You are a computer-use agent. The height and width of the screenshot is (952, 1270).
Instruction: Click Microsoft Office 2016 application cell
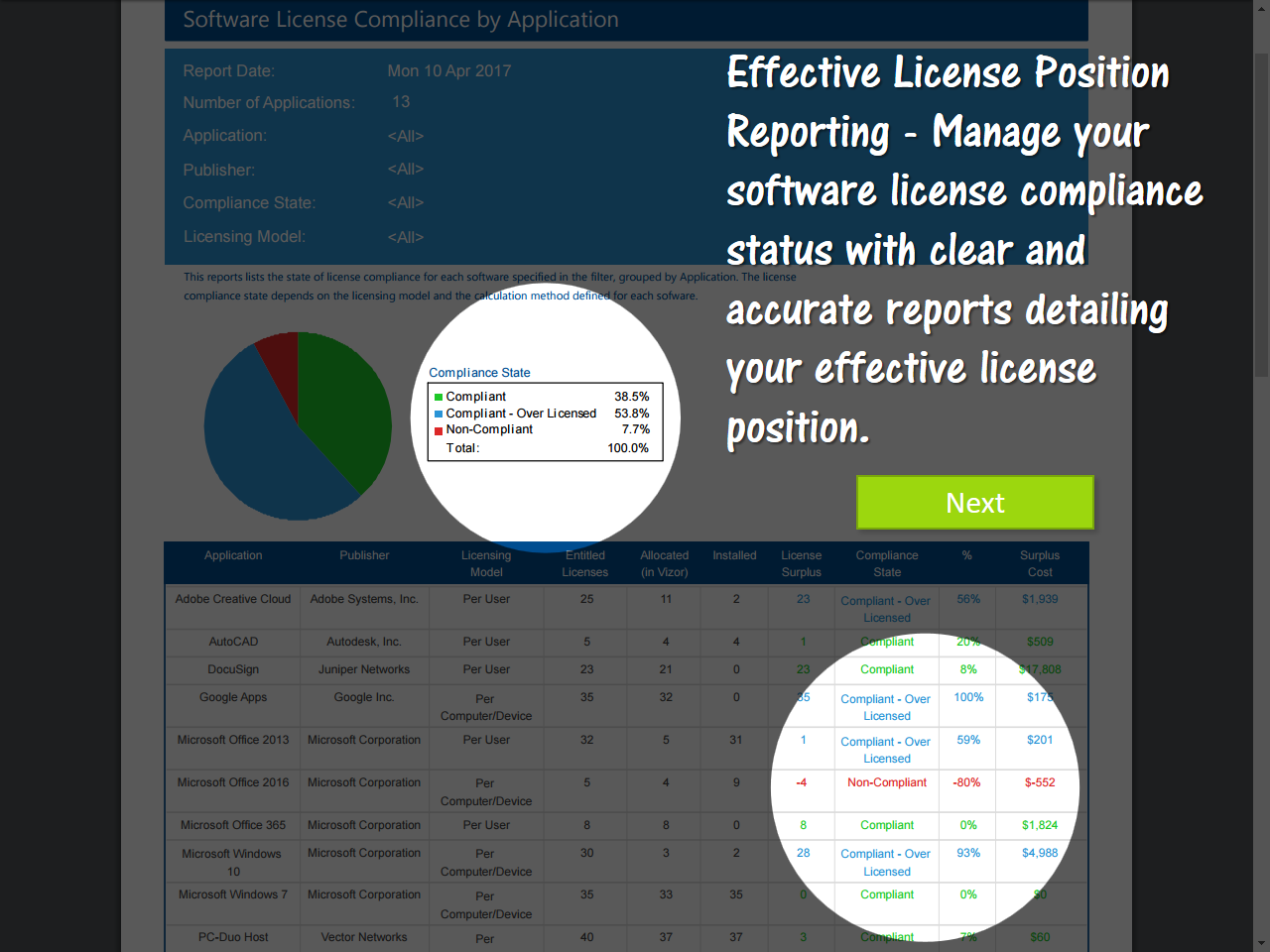click(x=233, y=782)
